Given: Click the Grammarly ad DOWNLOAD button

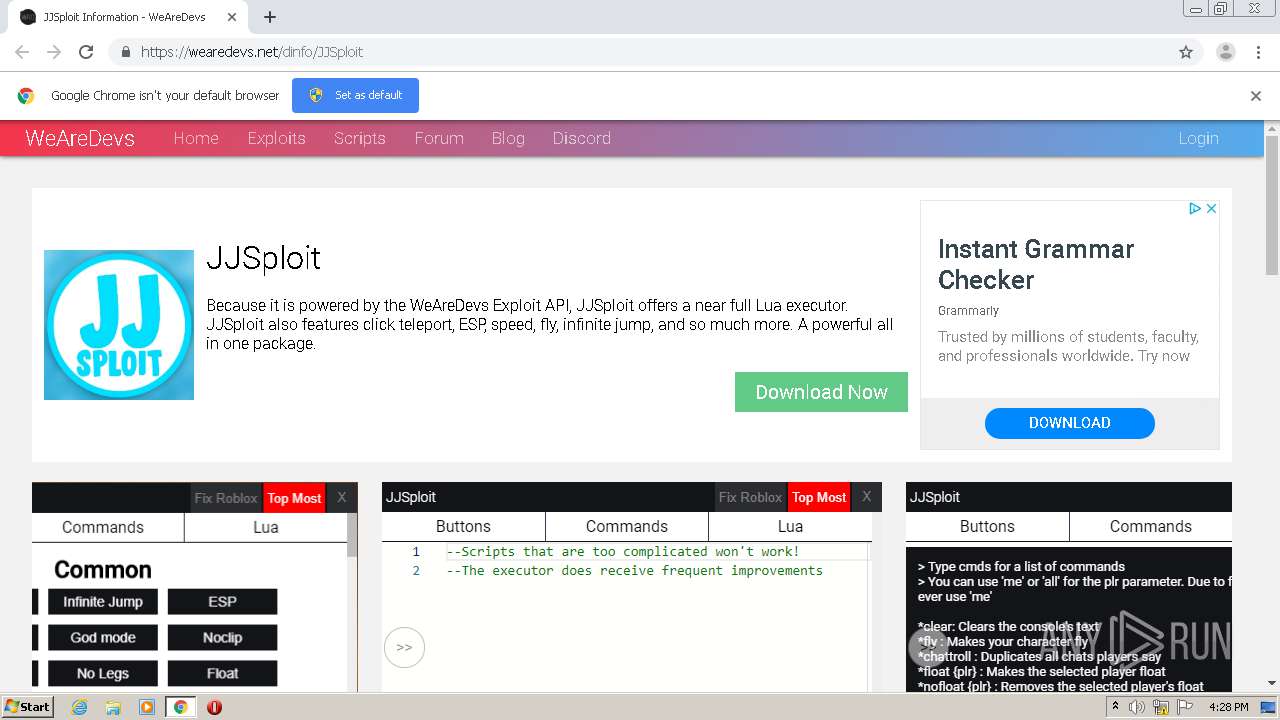Looking at the screenshot, I should click(1070, 423).
